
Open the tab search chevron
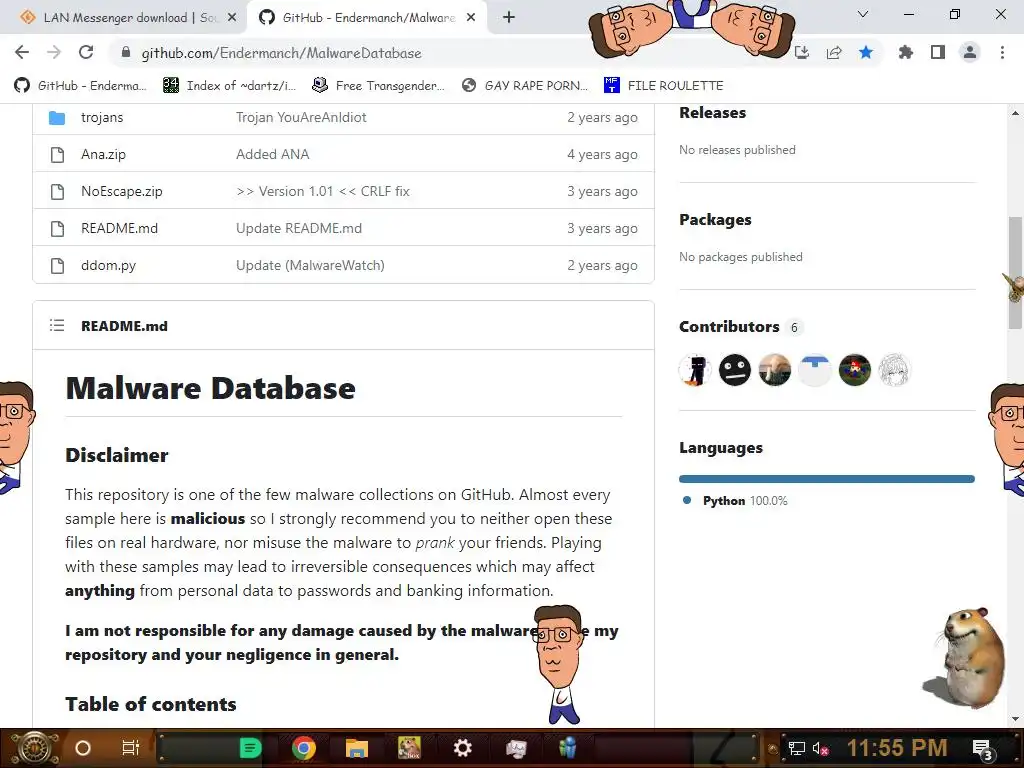tap(863, 14)
